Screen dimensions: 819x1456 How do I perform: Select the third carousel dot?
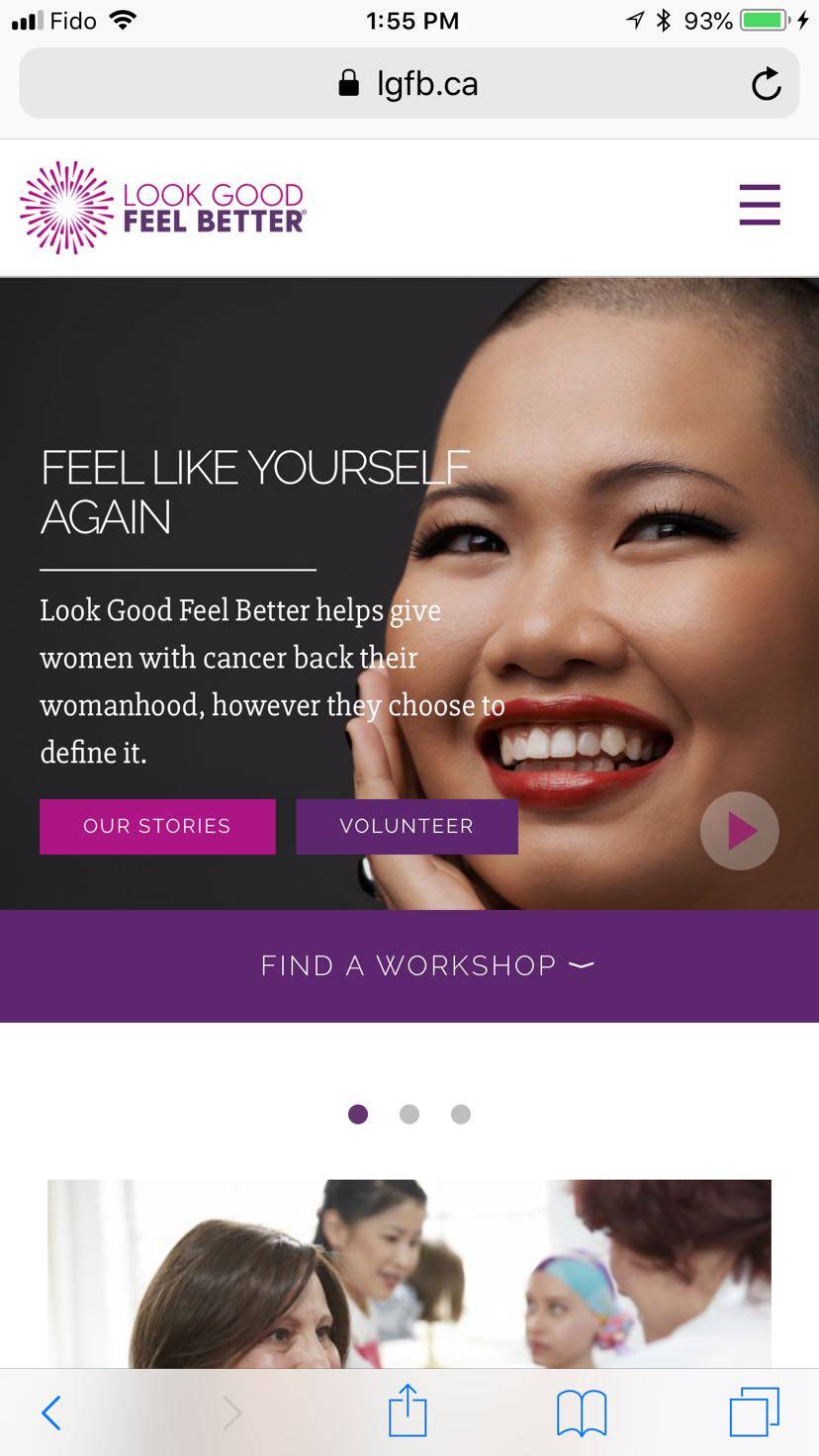click(x=461, y=1115)
